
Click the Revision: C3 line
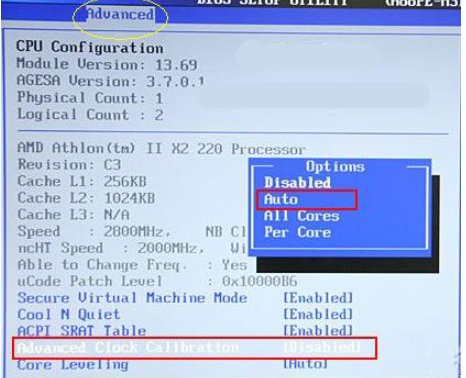[69, 165]
